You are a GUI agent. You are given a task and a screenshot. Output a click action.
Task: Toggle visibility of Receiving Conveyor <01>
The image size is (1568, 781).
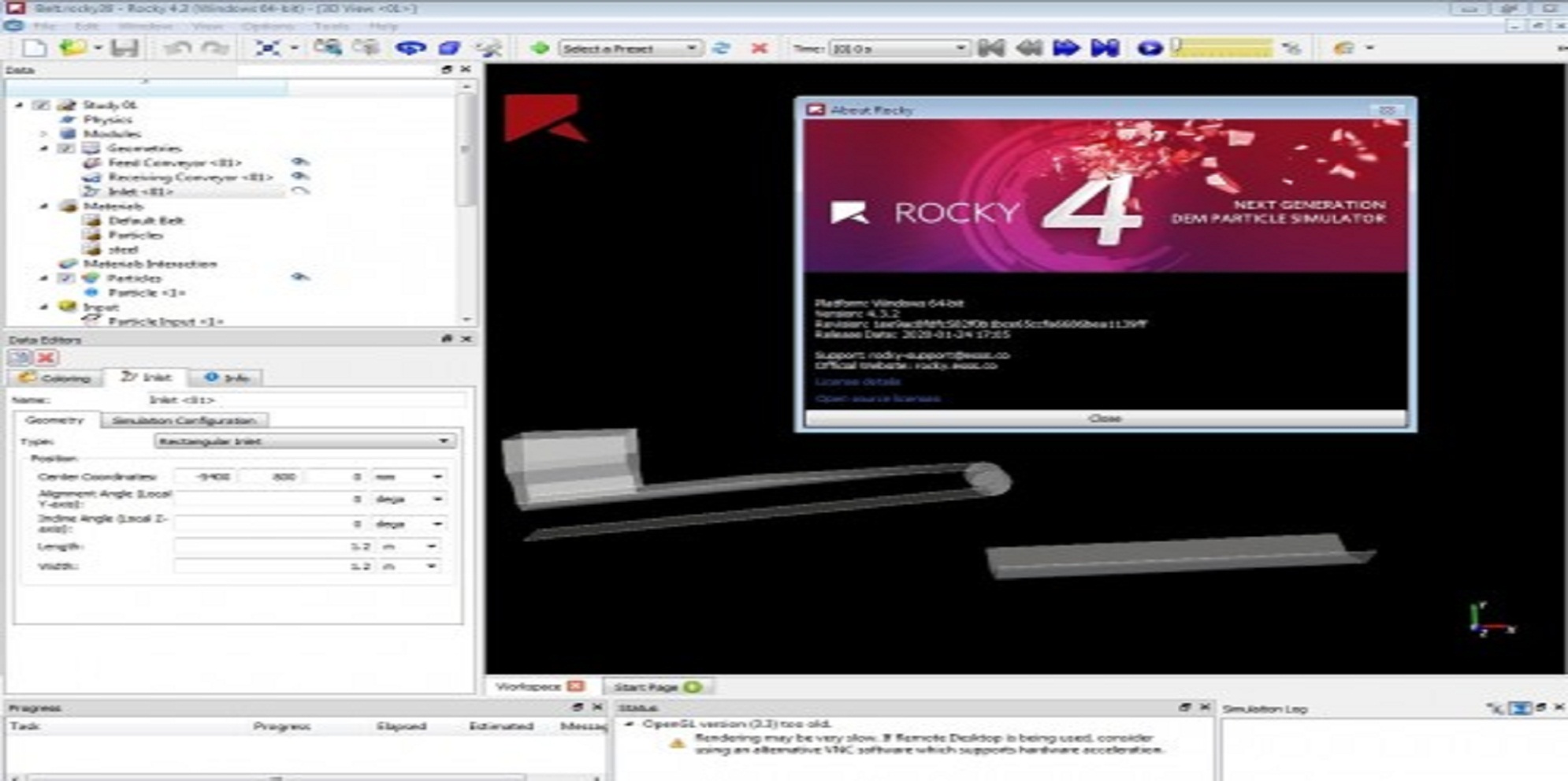coord(299,177)
